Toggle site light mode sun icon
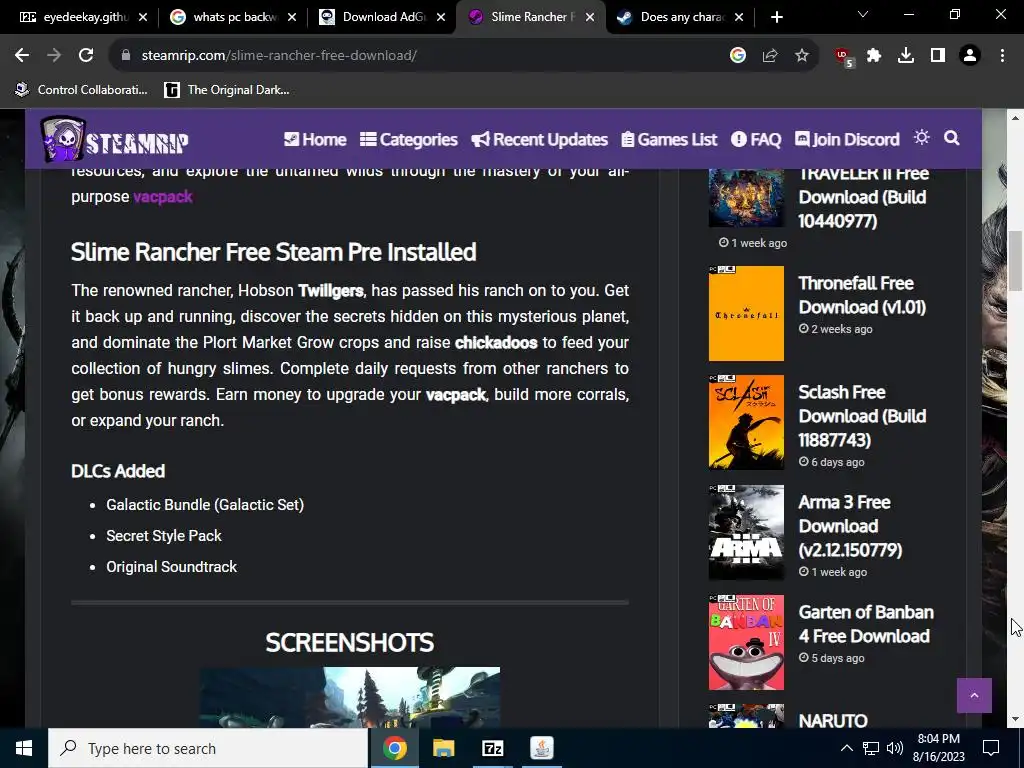 tap(921, 137)
